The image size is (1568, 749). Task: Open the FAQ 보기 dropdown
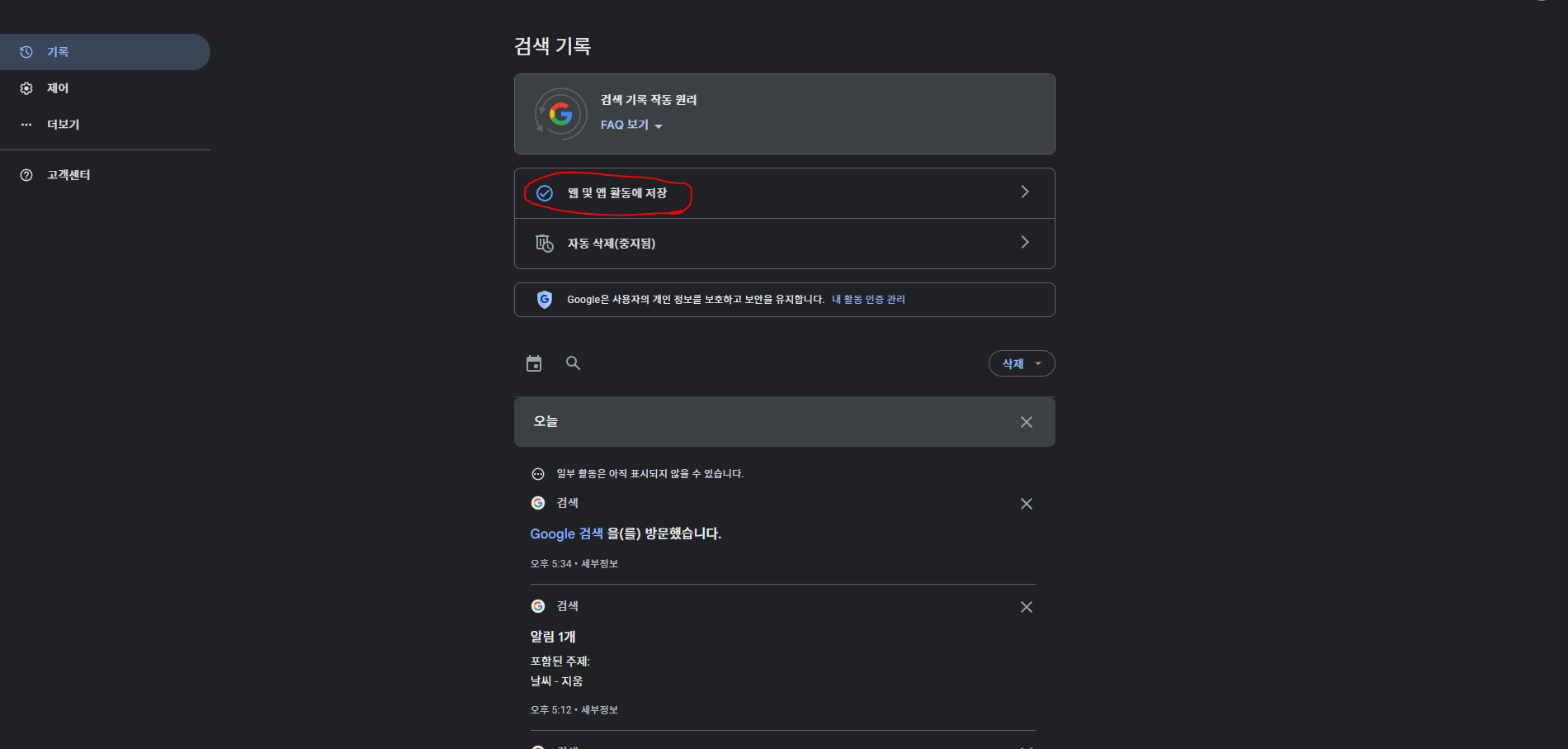(x=631, y=125)
